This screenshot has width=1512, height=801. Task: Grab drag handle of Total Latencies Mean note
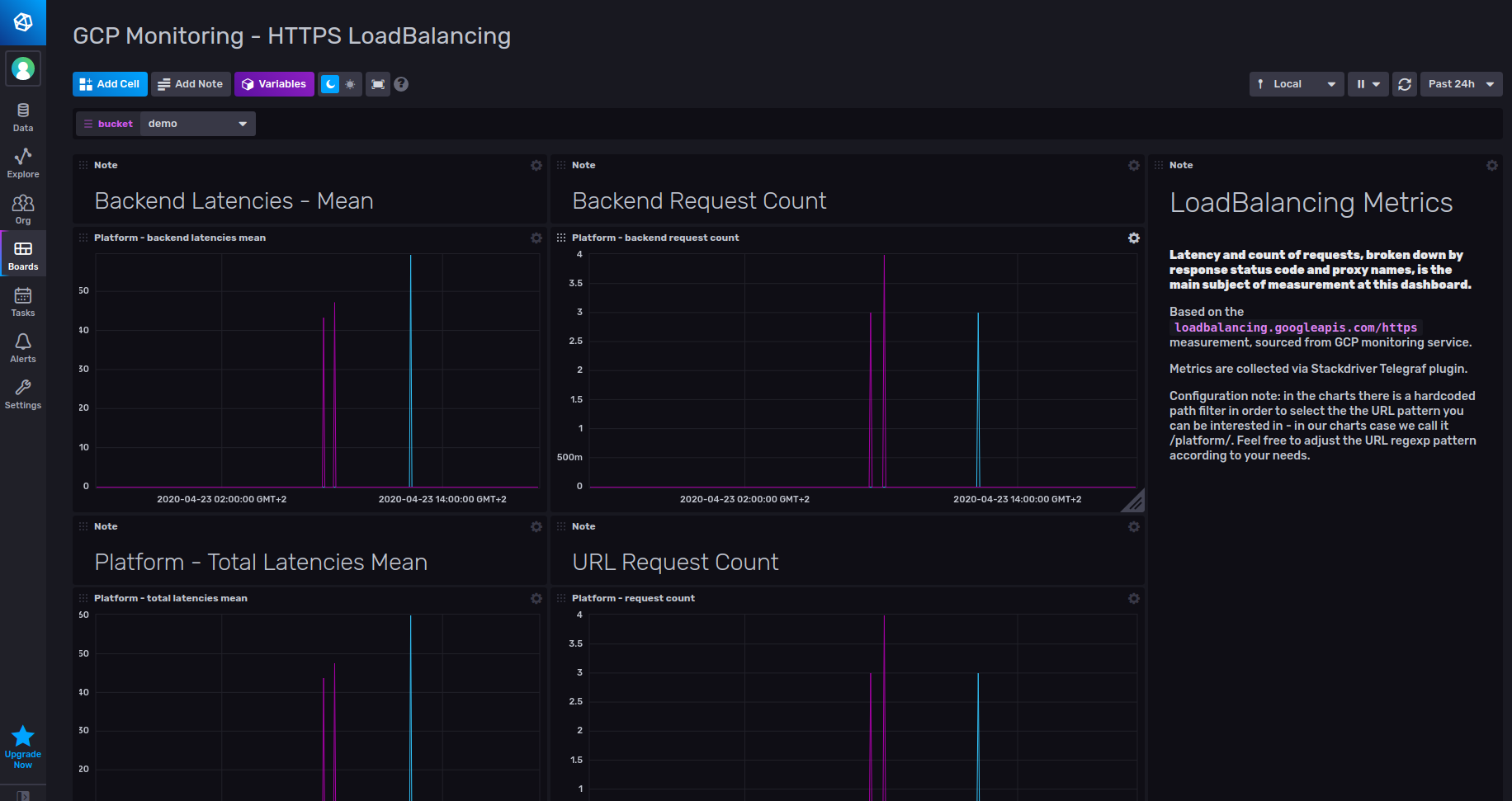coord(83,526)
